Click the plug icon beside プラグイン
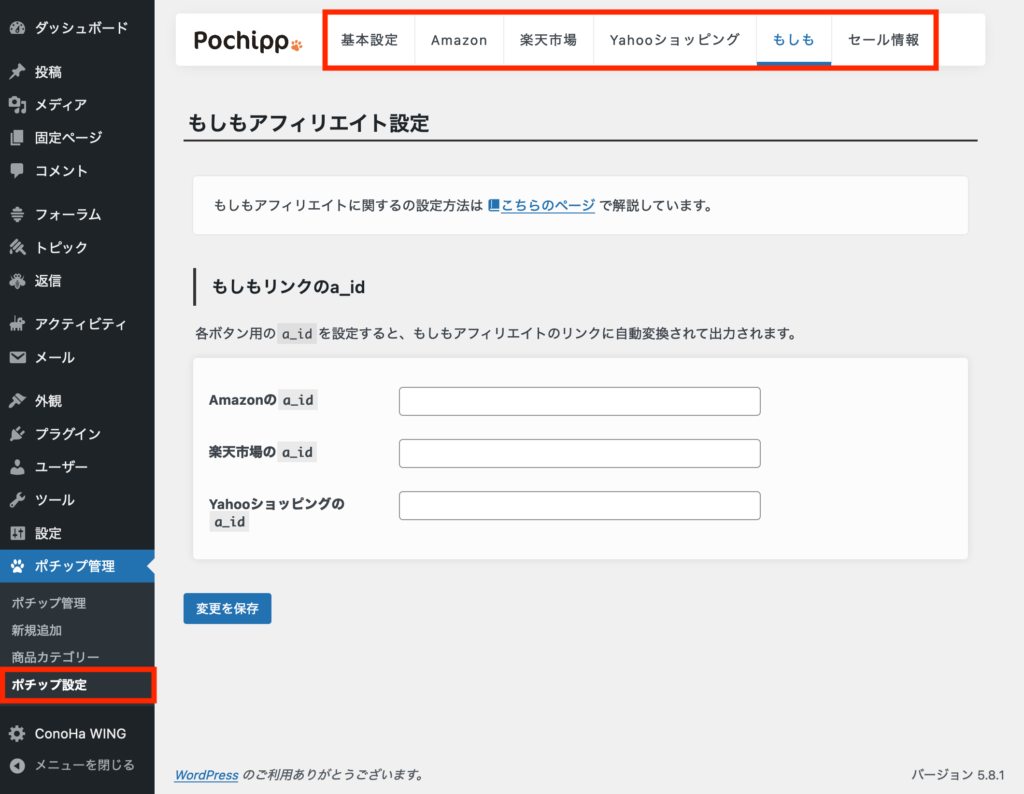Viewport: 1024px width, 794px height. tap(18, 434)
